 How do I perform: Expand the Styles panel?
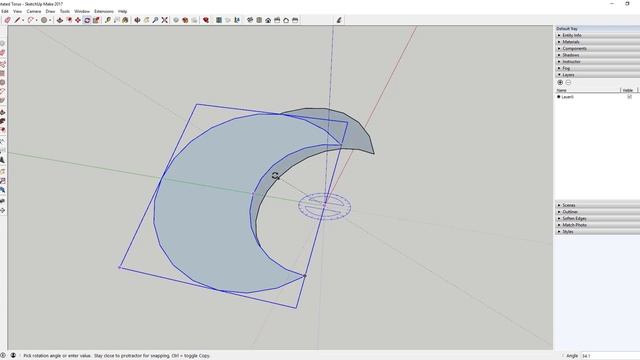coord(597,231)
